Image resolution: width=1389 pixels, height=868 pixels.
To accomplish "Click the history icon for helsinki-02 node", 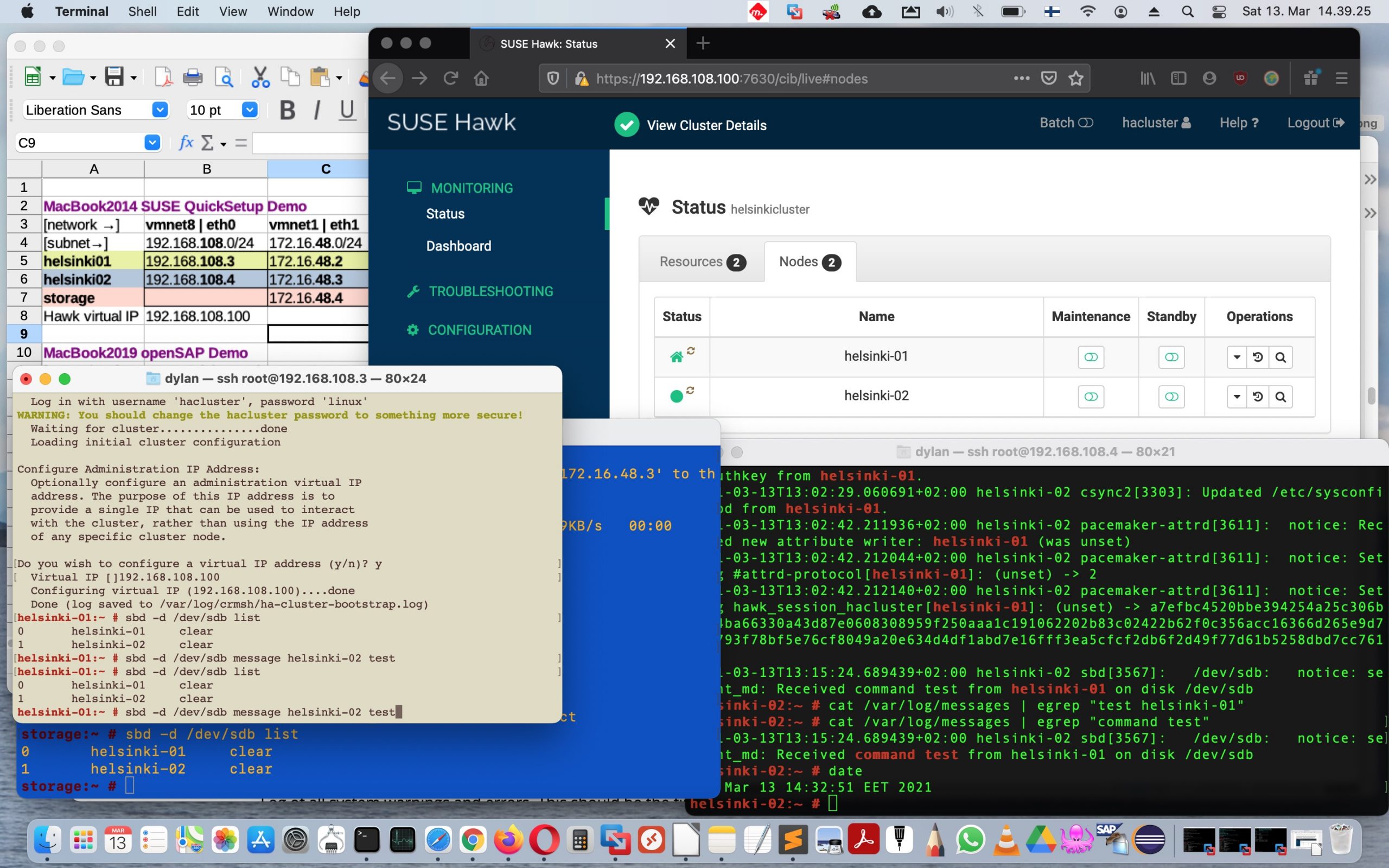I will click(1258, 397).
